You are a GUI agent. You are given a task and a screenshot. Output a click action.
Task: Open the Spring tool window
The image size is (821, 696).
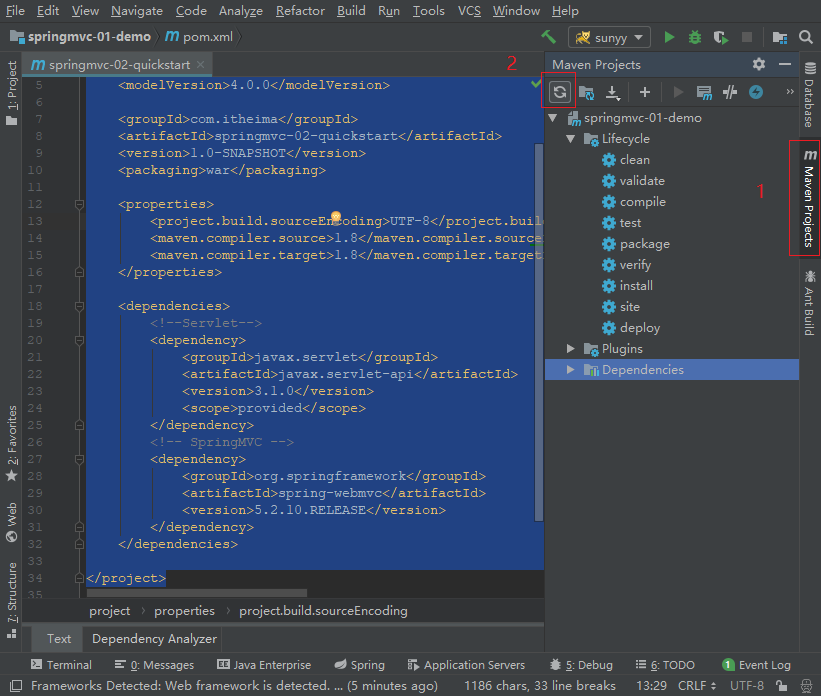(x=360, y=665)
